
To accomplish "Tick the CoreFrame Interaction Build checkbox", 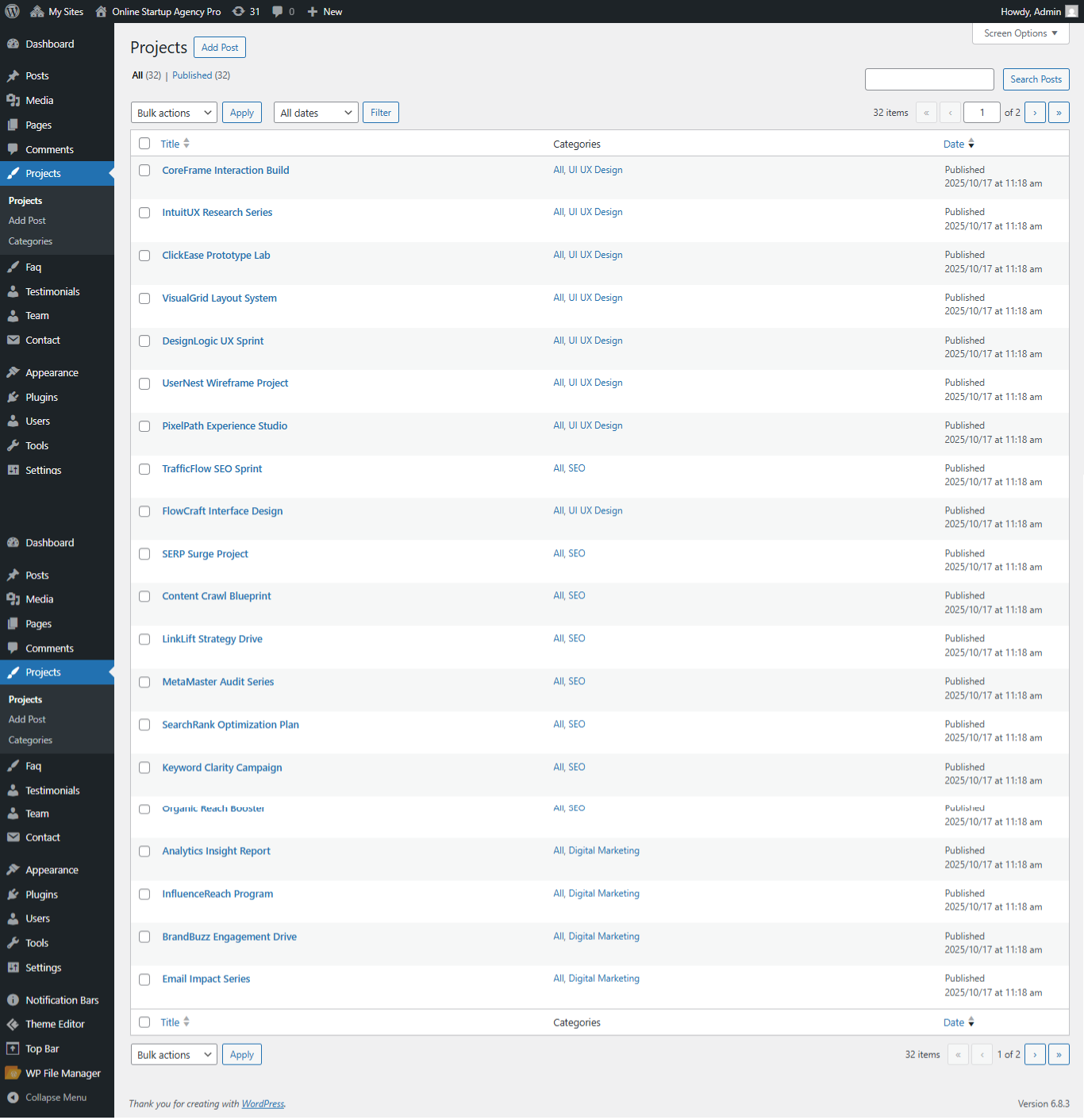I will (x=144, y=170).
